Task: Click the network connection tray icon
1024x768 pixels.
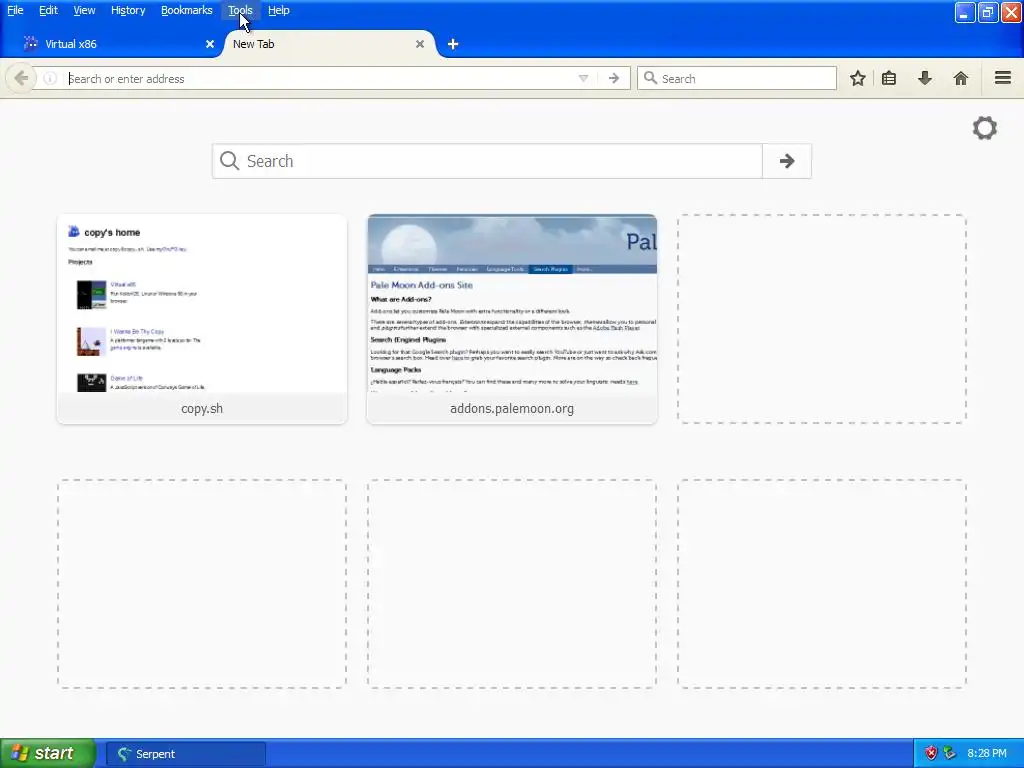Action: (x=950, y=753)
